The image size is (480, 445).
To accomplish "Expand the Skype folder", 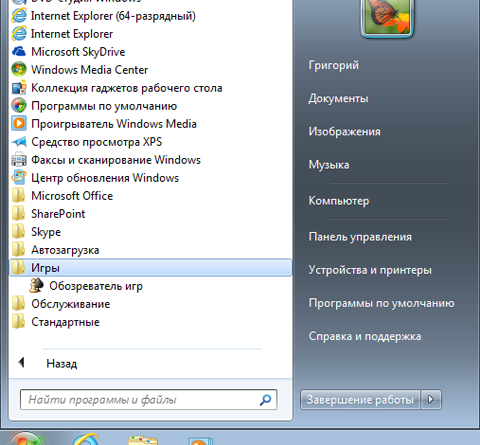I will pyautogui.click(x=151, y=232).
